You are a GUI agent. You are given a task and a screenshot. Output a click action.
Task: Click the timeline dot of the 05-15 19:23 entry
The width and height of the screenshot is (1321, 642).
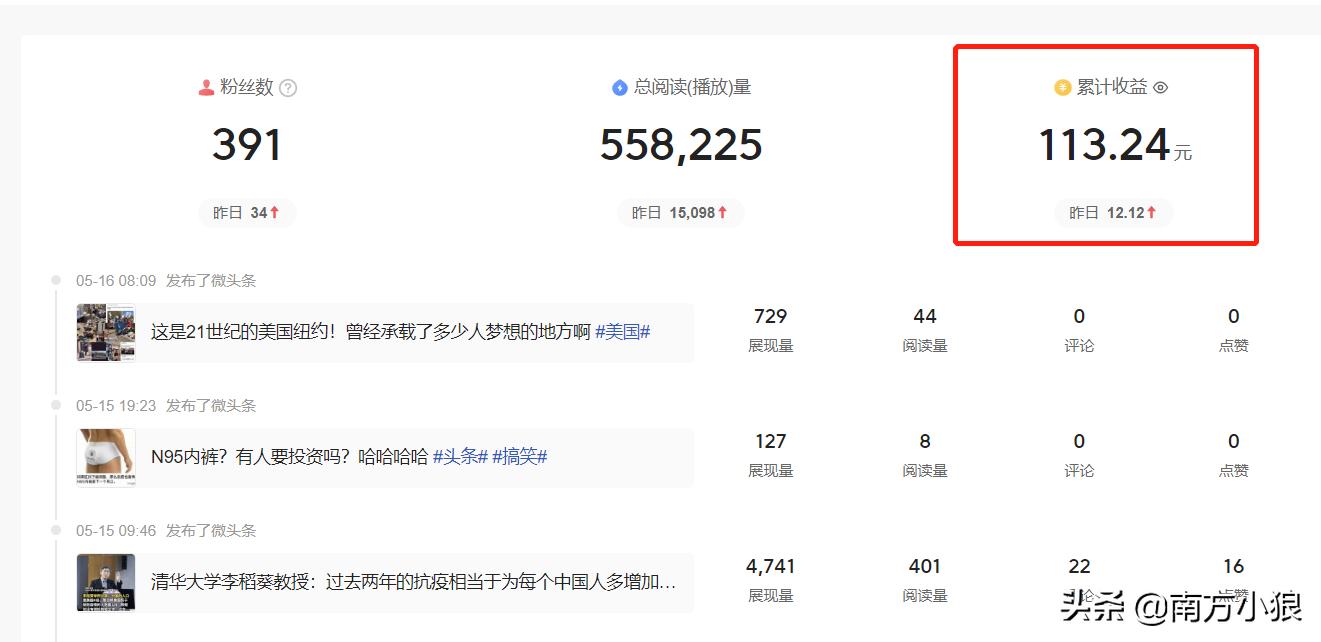(x=58, y=406)
